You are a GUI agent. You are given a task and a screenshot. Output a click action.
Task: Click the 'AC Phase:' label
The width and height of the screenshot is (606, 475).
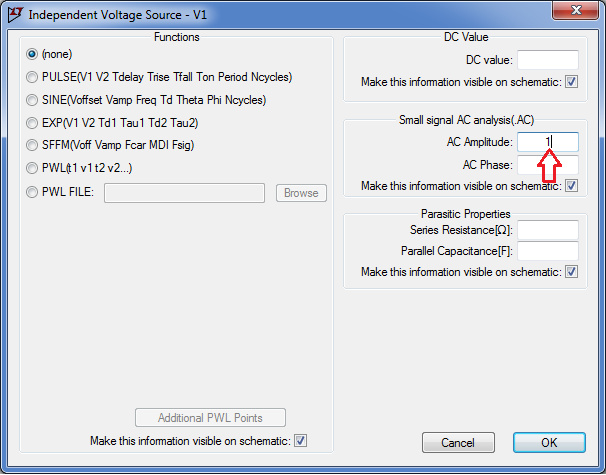tap(488, 165)
